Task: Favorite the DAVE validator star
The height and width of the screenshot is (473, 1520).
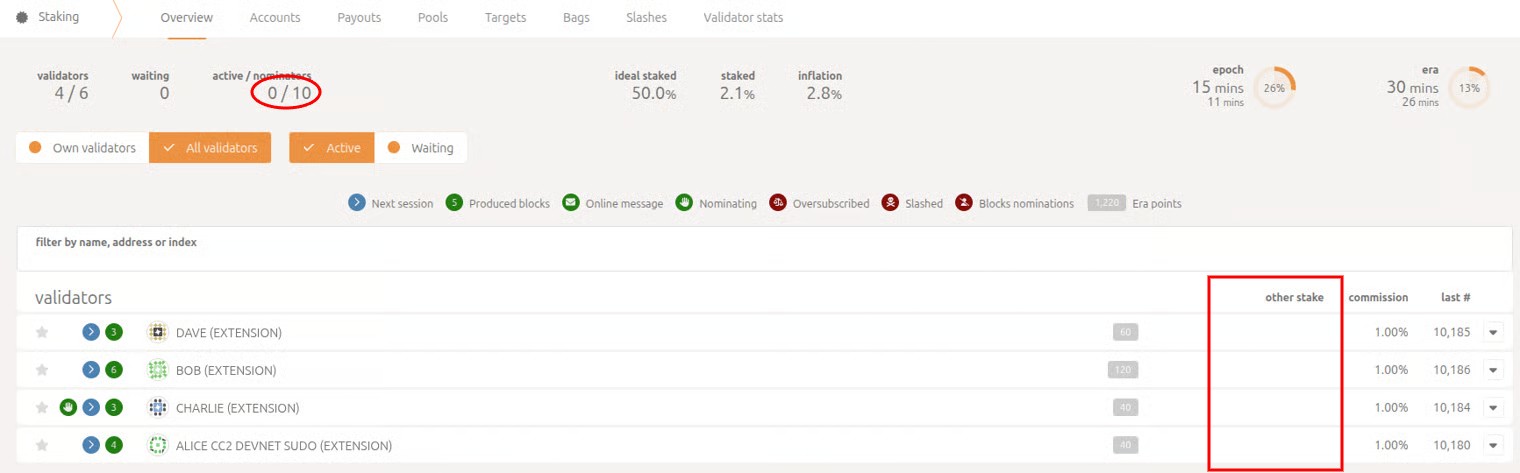Action: click(x=42, y=333)
